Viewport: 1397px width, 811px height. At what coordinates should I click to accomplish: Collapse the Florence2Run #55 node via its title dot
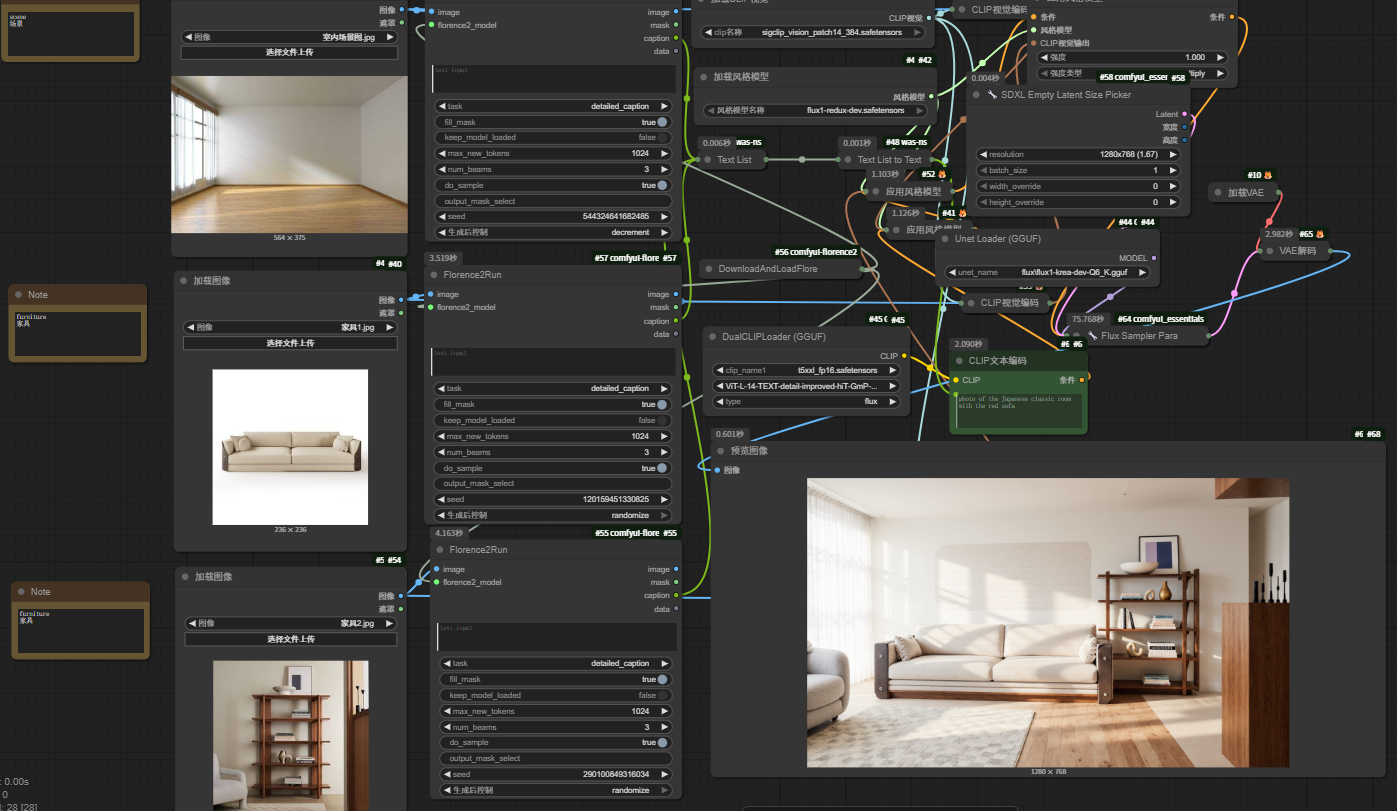[442, 550]
